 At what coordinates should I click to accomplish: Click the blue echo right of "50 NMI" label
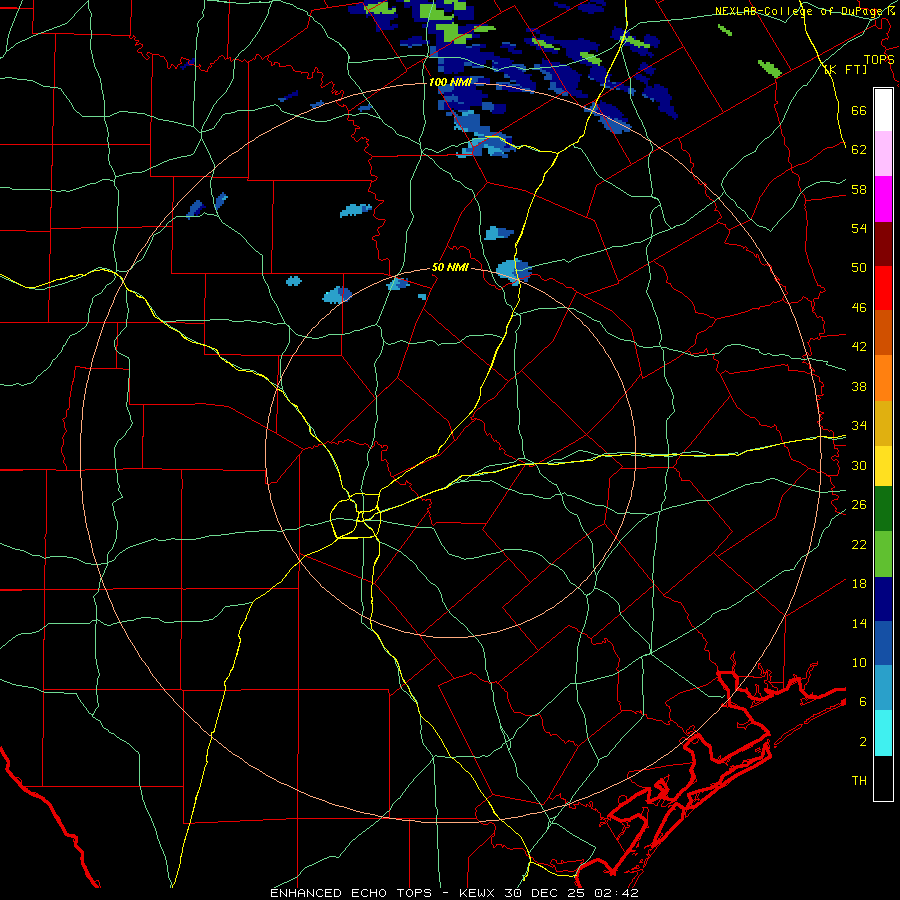[513, 270]
